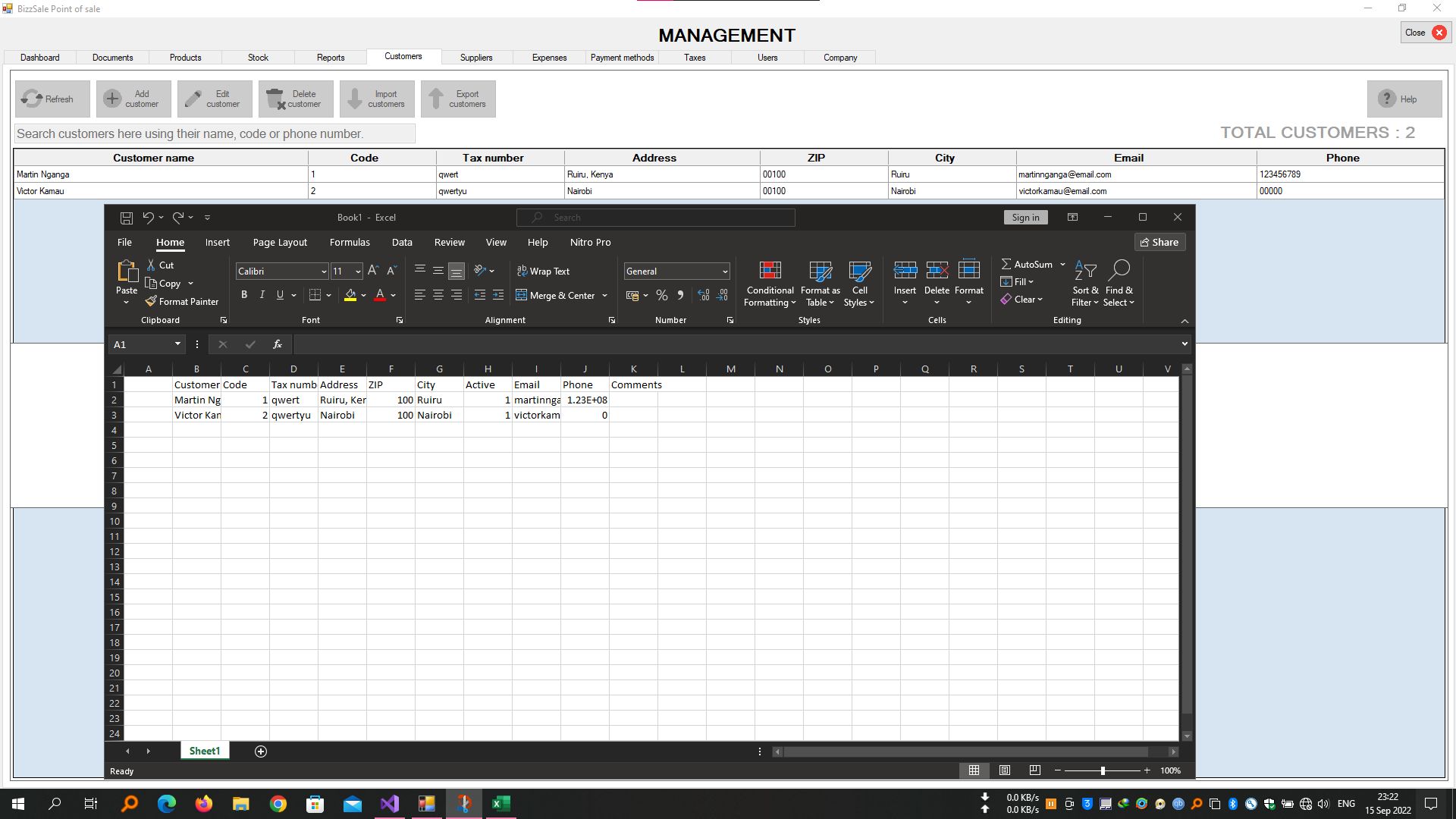Click the Conditional Formatting icon

pos(770,271)
